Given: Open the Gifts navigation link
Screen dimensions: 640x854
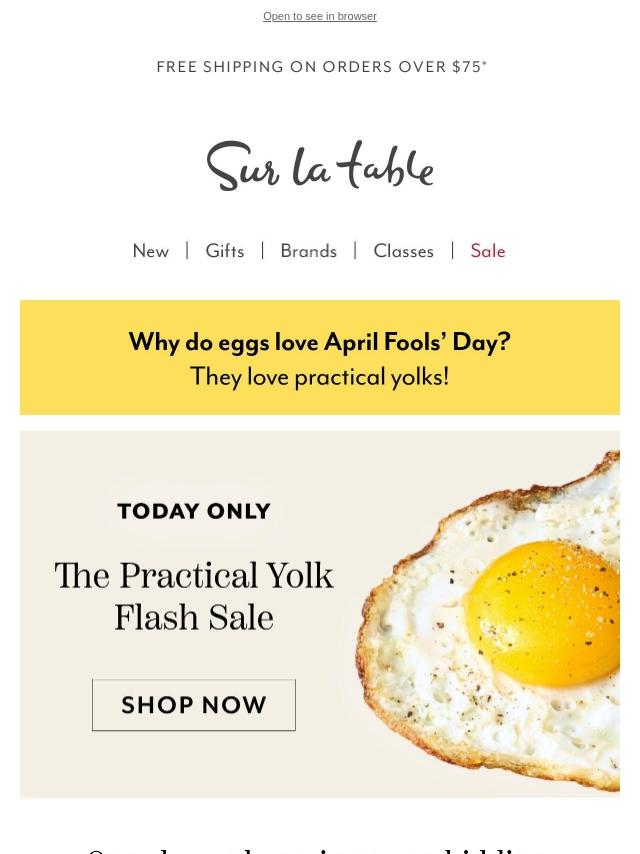Looking at the screenshot, I should 225,251.
